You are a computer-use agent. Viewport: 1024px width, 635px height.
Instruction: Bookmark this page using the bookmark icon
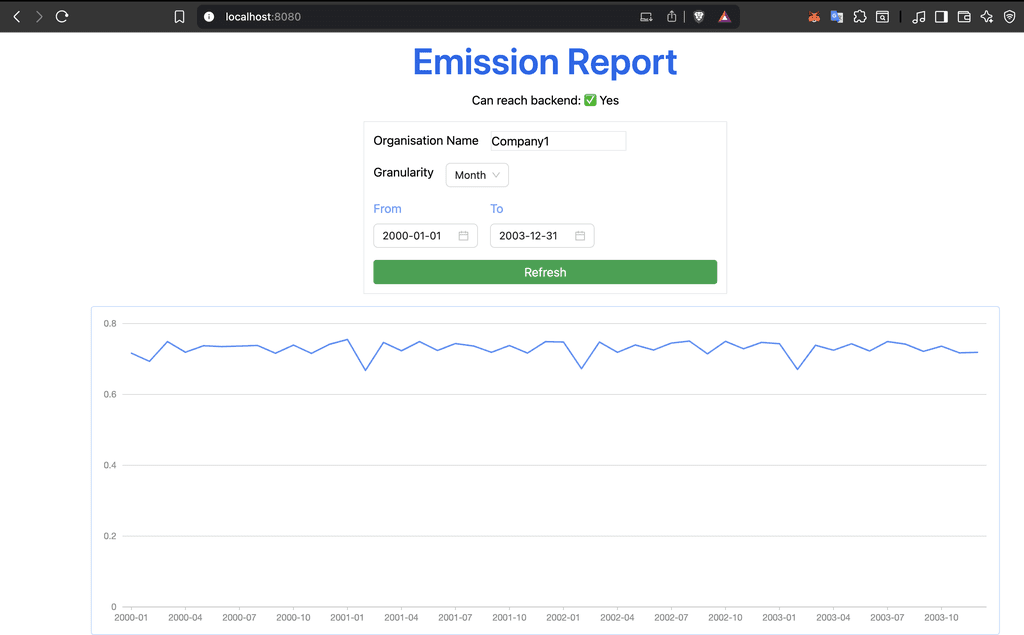click(x=179, y=17)
